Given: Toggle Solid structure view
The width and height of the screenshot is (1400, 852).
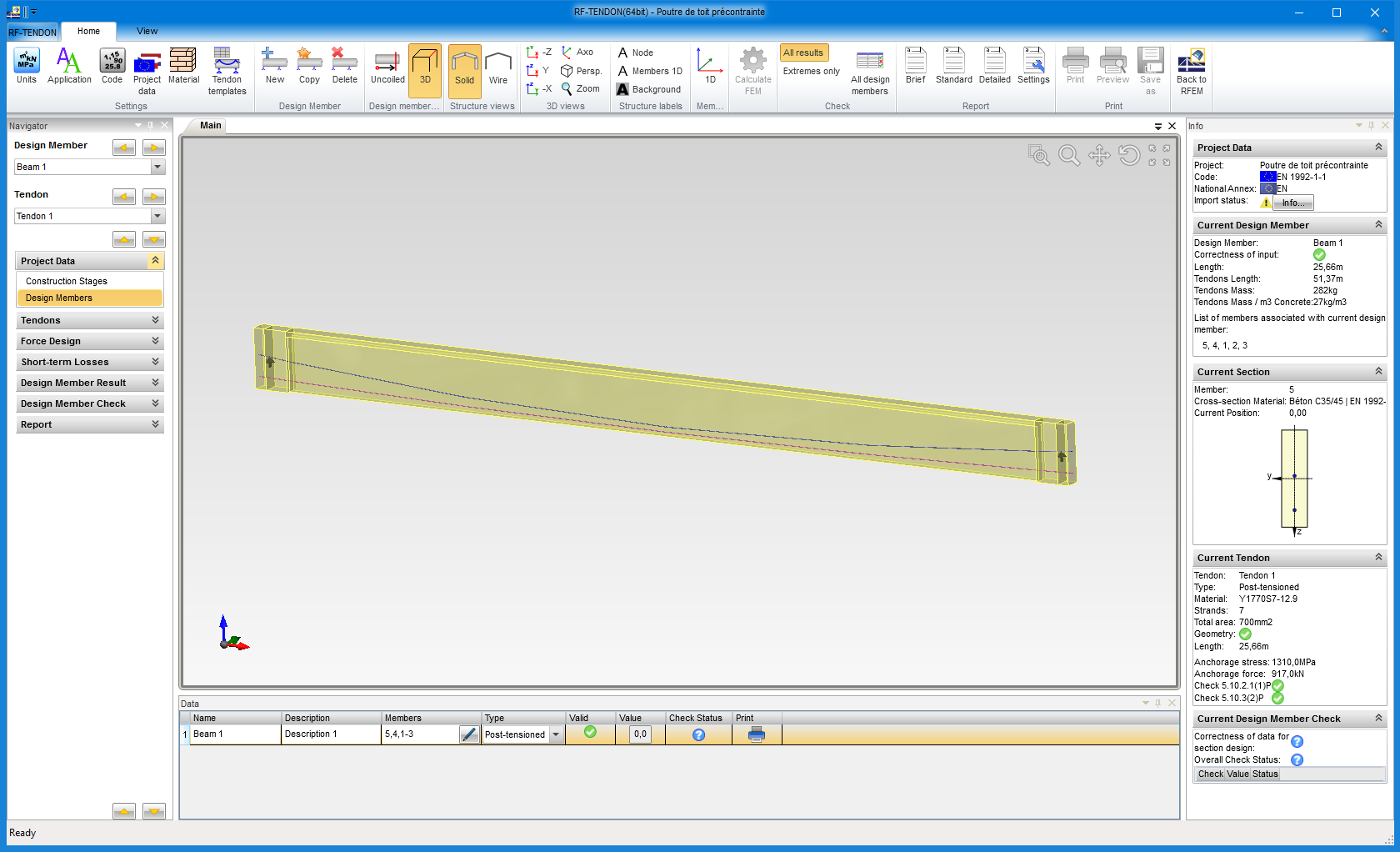Looking at the screenshot, I should point(464,71).
